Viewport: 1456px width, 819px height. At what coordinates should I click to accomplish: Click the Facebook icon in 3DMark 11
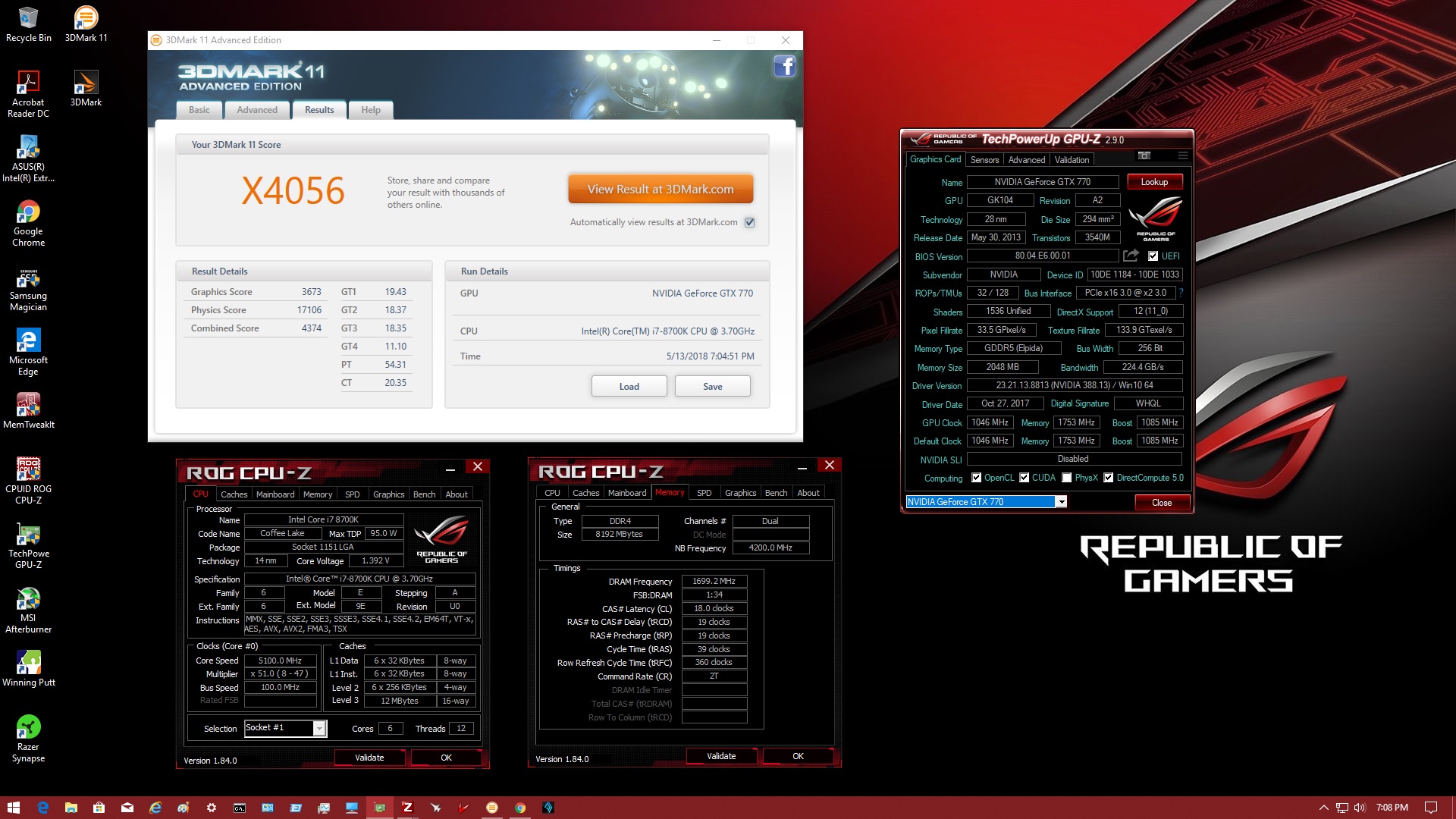click(784, 67)
